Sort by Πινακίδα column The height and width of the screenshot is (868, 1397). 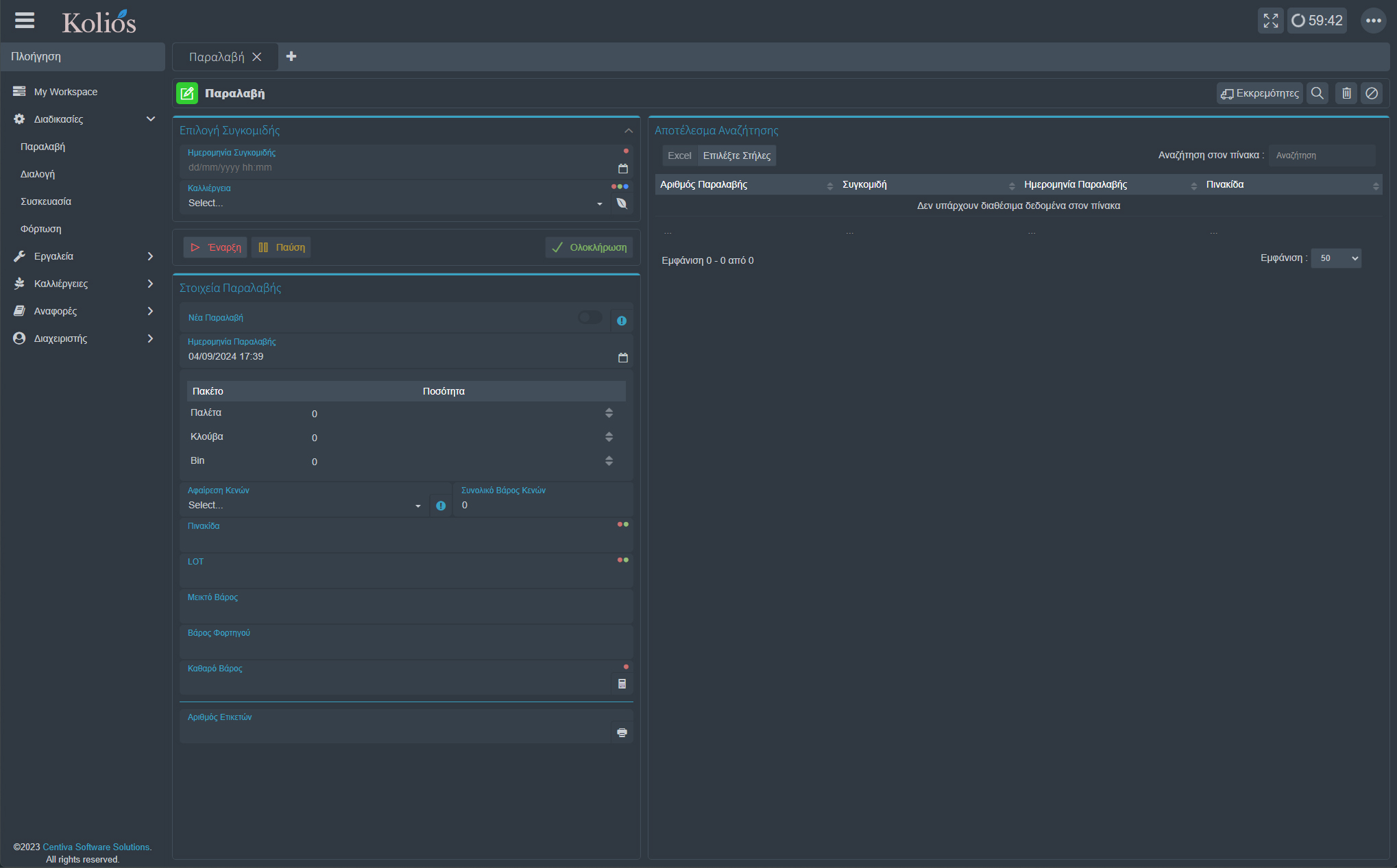1291,185
